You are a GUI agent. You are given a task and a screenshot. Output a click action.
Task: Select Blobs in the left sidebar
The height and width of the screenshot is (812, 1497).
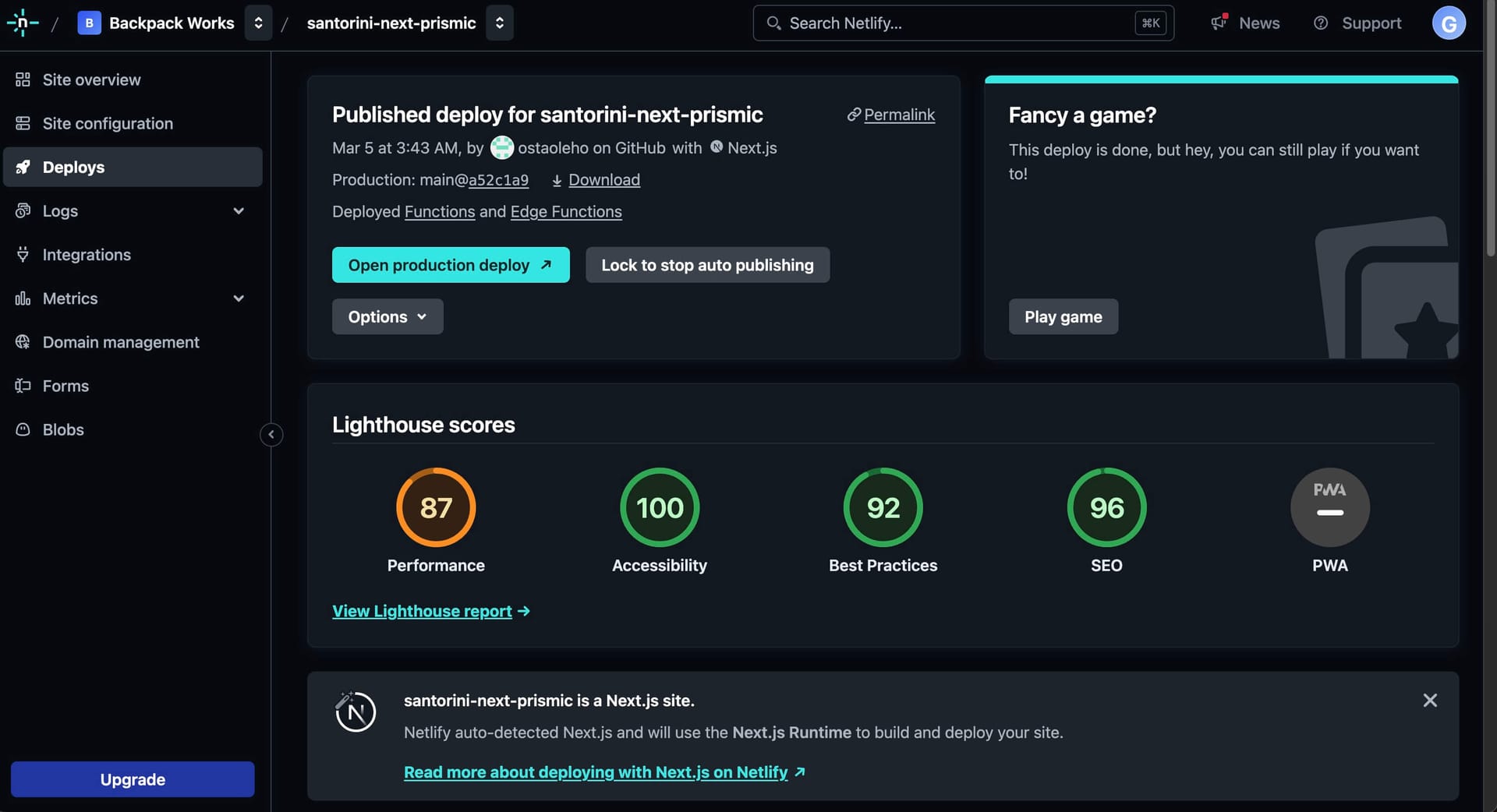pos(62,429)
